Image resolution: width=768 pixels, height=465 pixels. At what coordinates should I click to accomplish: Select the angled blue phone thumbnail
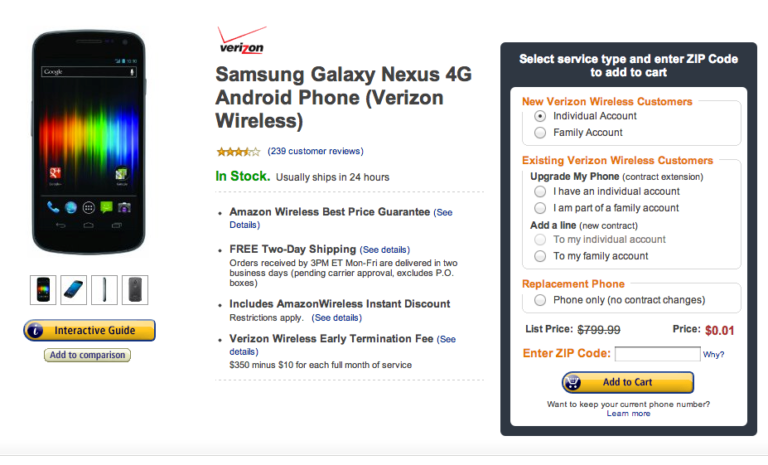click(74, 290)
